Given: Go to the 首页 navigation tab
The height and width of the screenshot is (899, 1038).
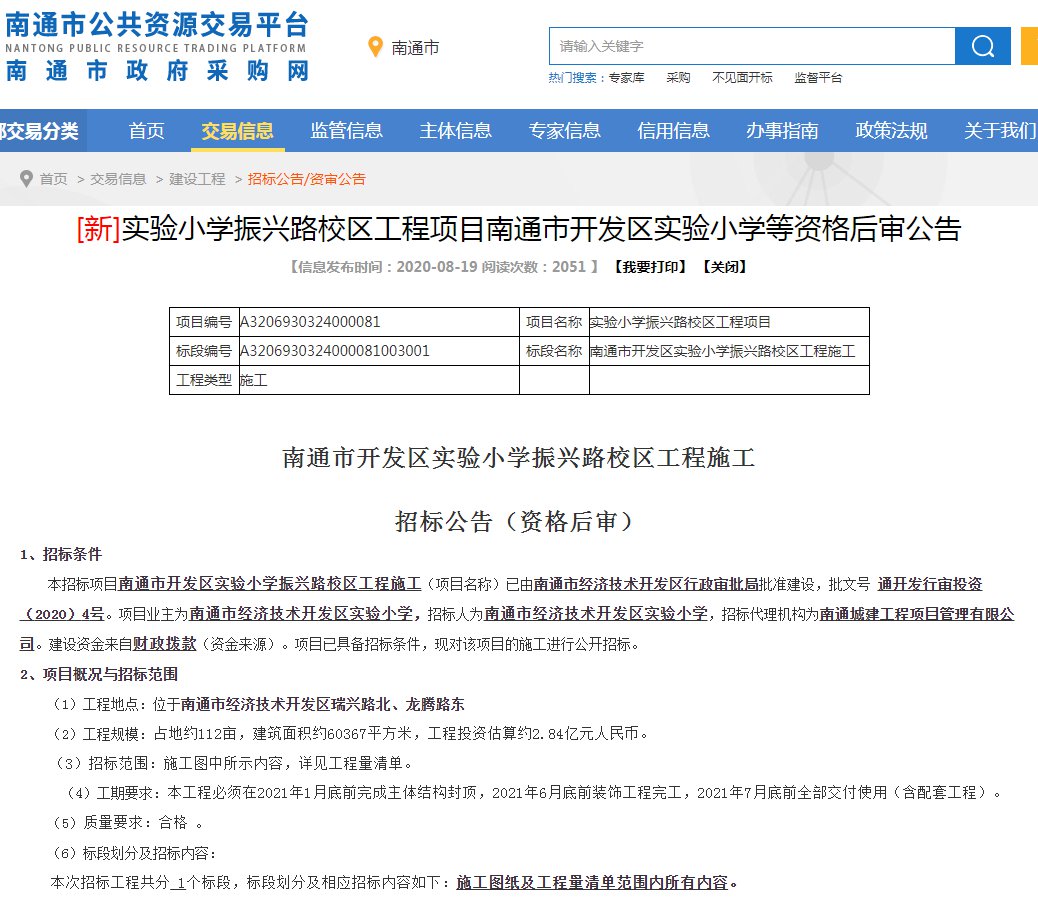Looking at the screenshot, I should (x=146, y=130).
